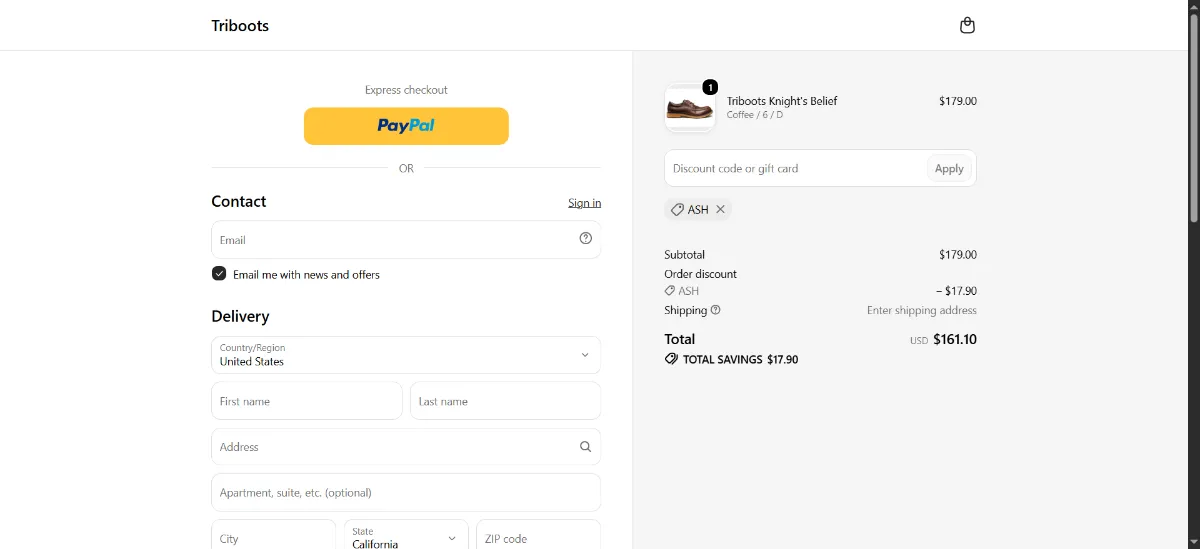Screen dimensions: 1200x549
Task: Click the Triboots Knight's Belief product name
Action: point(782,101)
